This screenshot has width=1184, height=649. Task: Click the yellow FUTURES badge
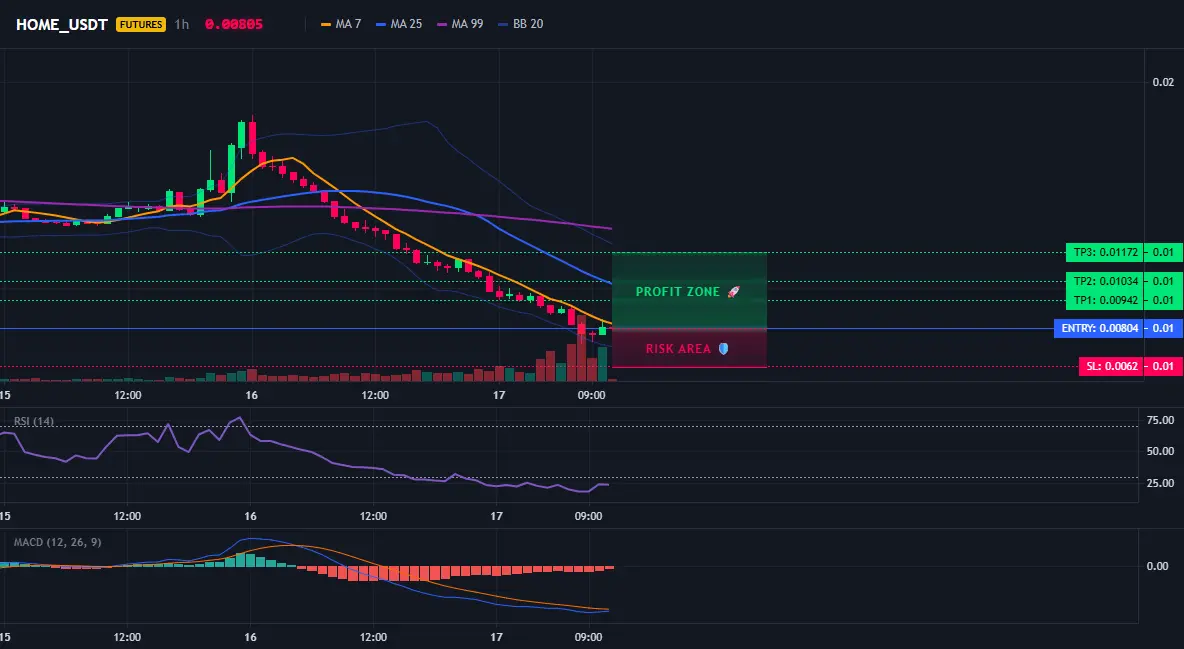140,24
